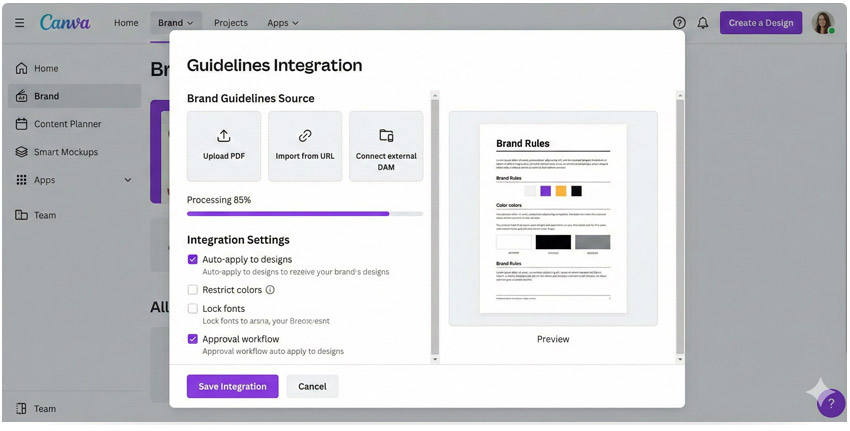Screen dimensions: 850x431
Task: Open the help question mark icon in header
Action: point(679,23)
